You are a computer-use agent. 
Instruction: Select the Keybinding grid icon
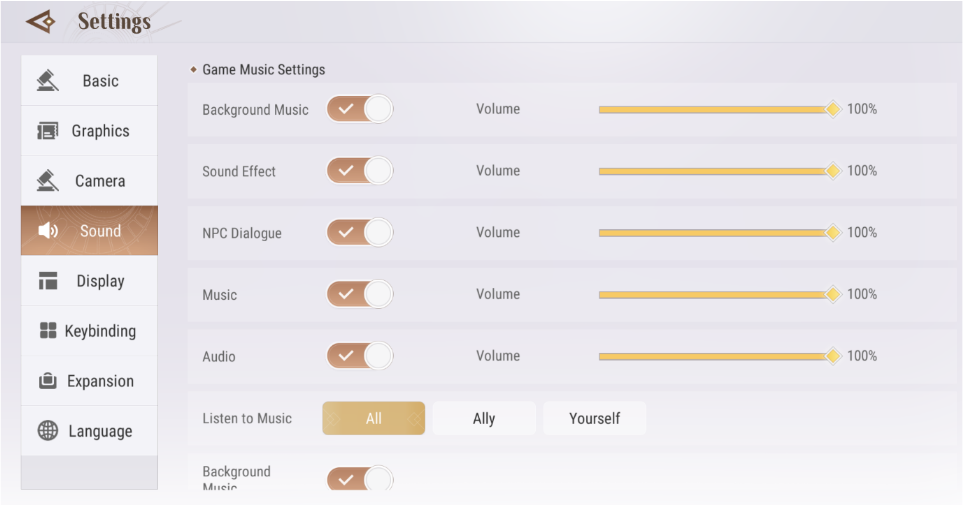pyautogui.click(x=48, y=331)
